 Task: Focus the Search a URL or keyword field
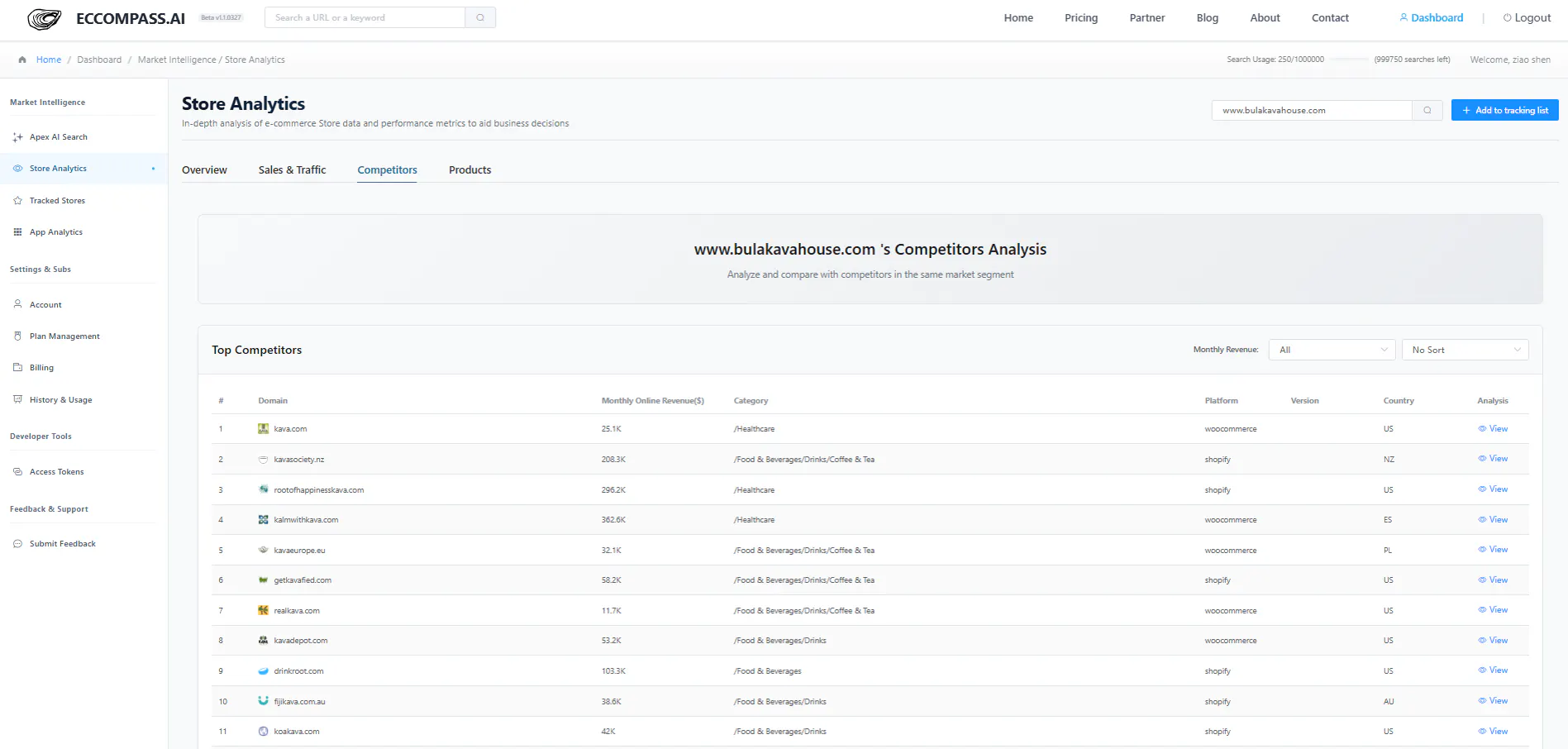(x=365, y=17)
